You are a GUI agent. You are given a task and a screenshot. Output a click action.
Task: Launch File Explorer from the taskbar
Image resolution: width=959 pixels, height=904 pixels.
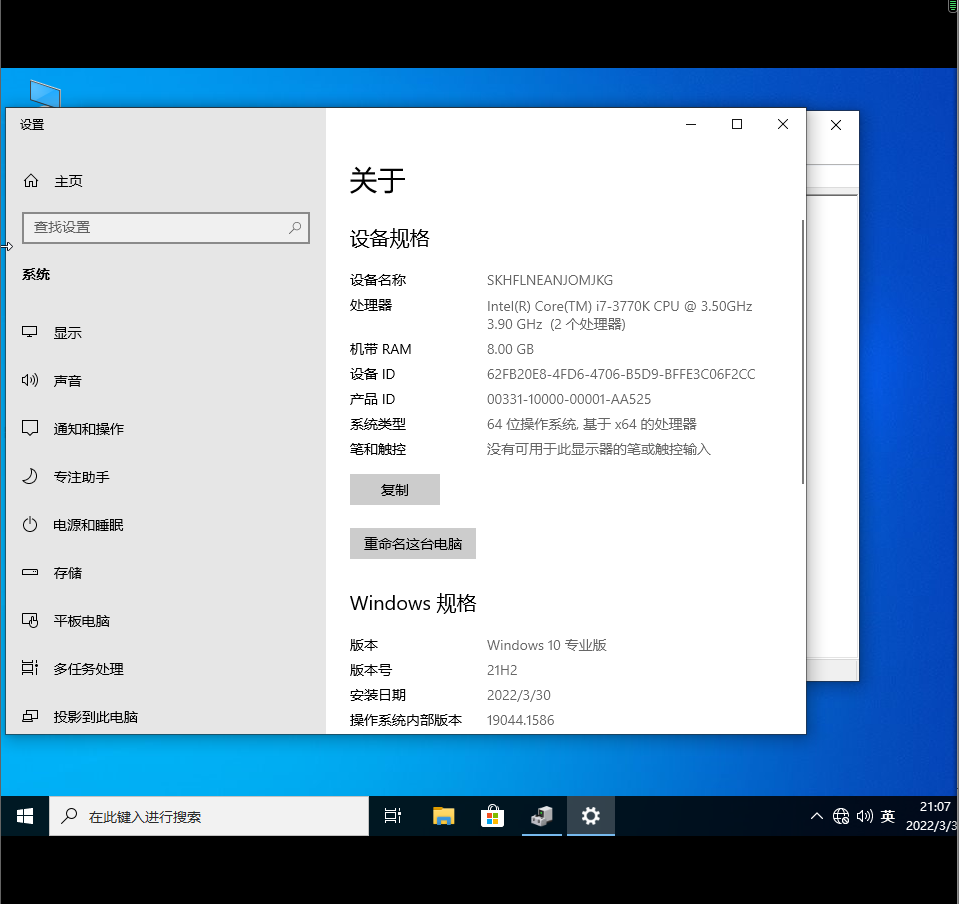click(x=443, y=816)
